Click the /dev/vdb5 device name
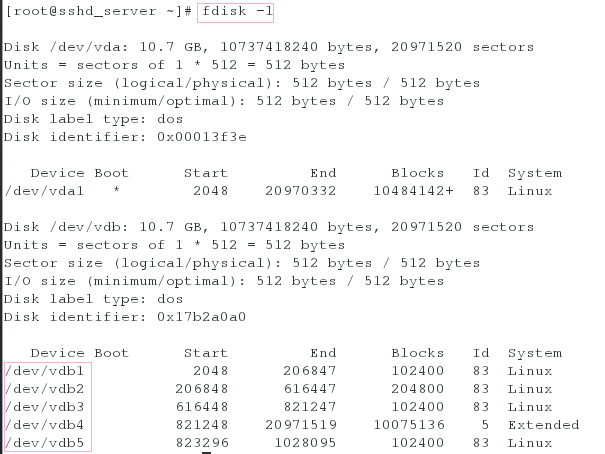Image resolution: width=605 pixels, height=454 pixels. (44, 443)
